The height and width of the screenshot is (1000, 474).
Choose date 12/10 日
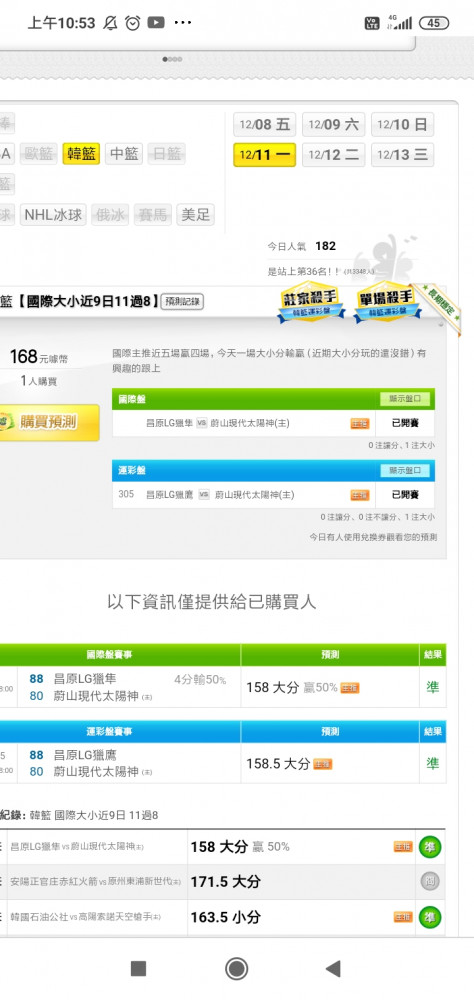pyautogui.click(x=403, y=124)
